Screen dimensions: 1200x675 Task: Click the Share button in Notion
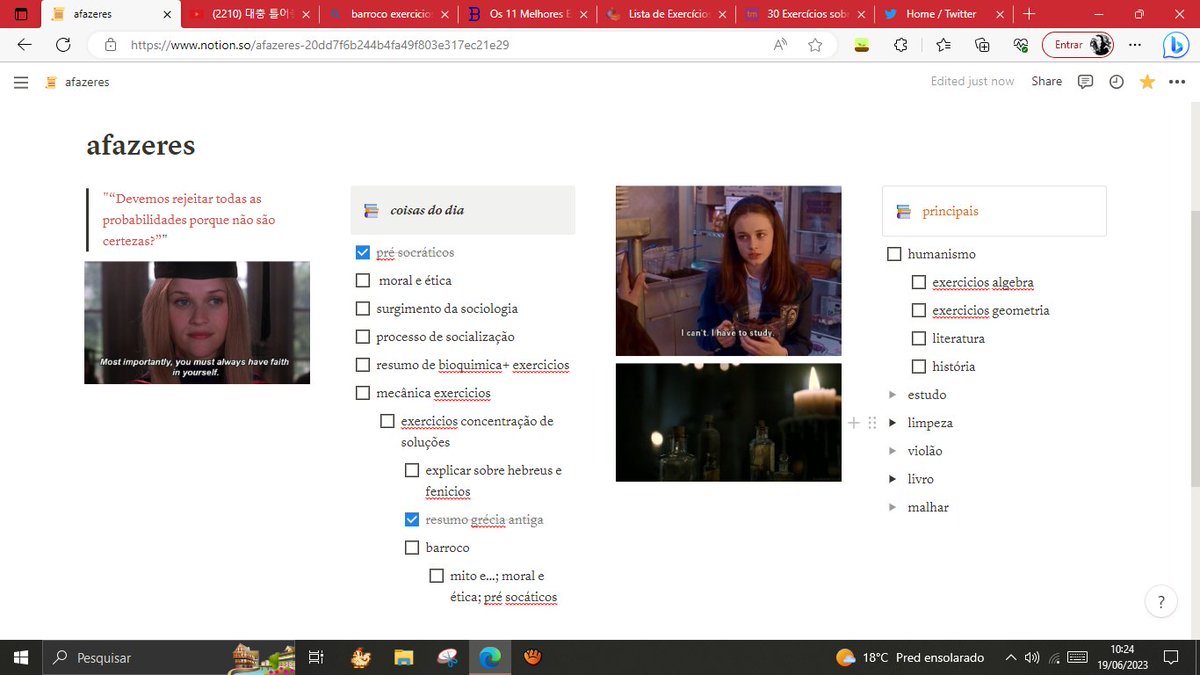pos(1047,82)
